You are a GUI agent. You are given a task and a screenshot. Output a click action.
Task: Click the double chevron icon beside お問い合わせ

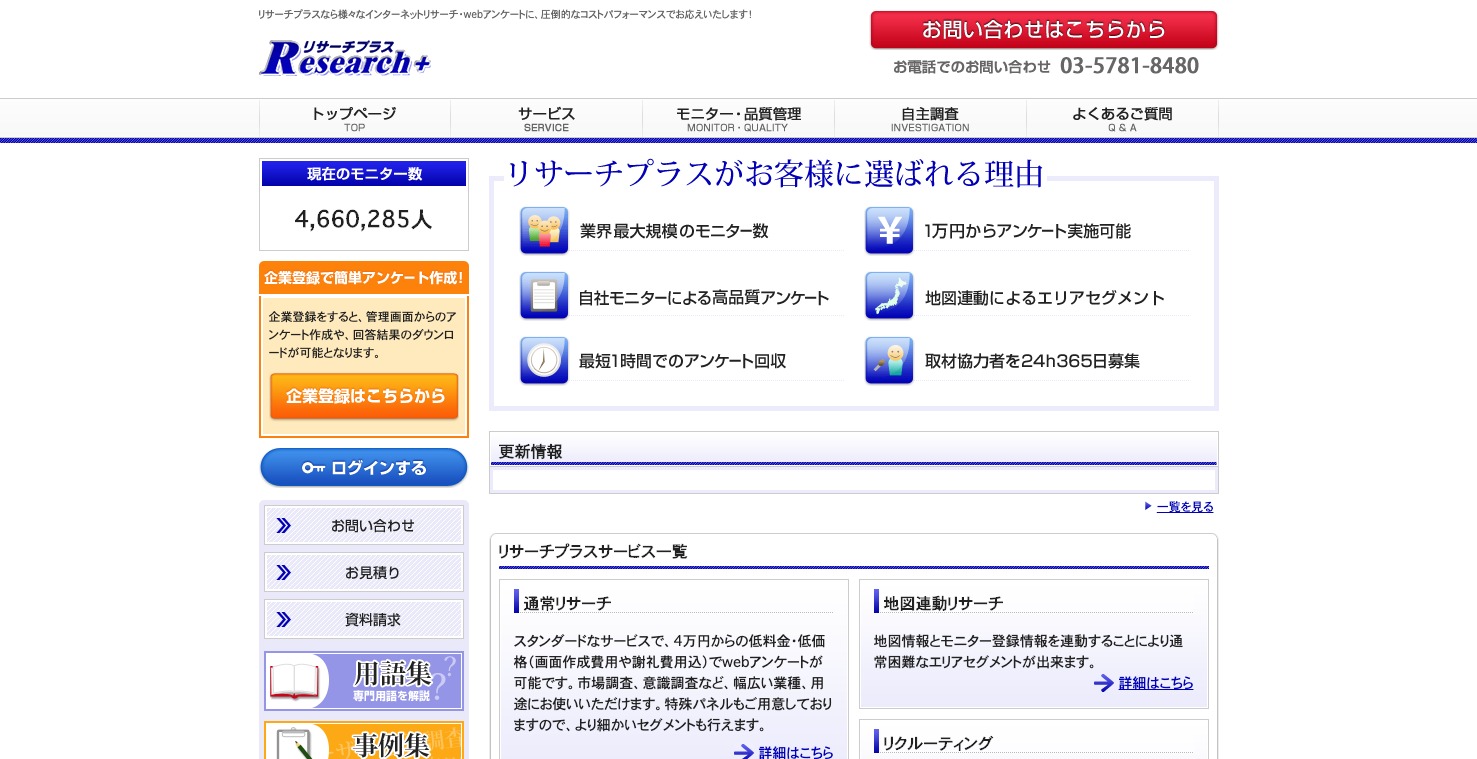tap(283, 525)
